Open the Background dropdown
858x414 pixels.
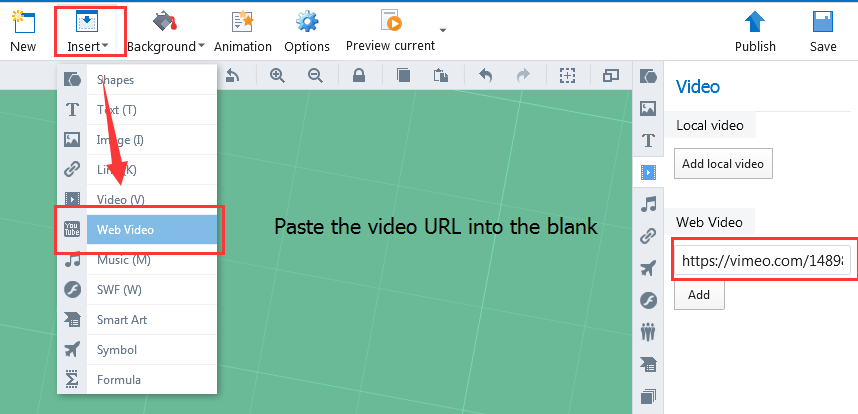166,32
